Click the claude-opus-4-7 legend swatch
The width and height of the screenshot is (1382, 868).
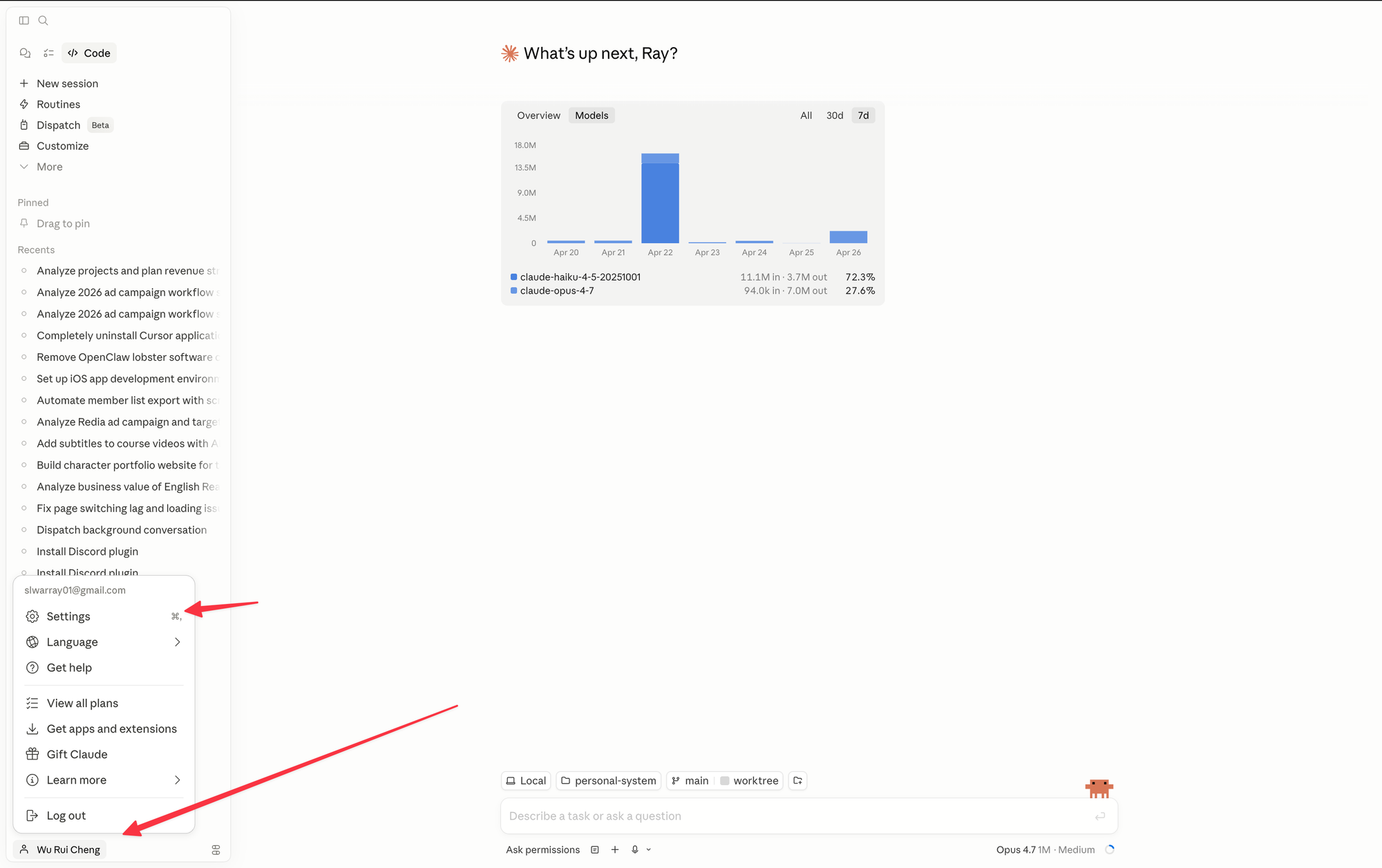tap(513, 291)
